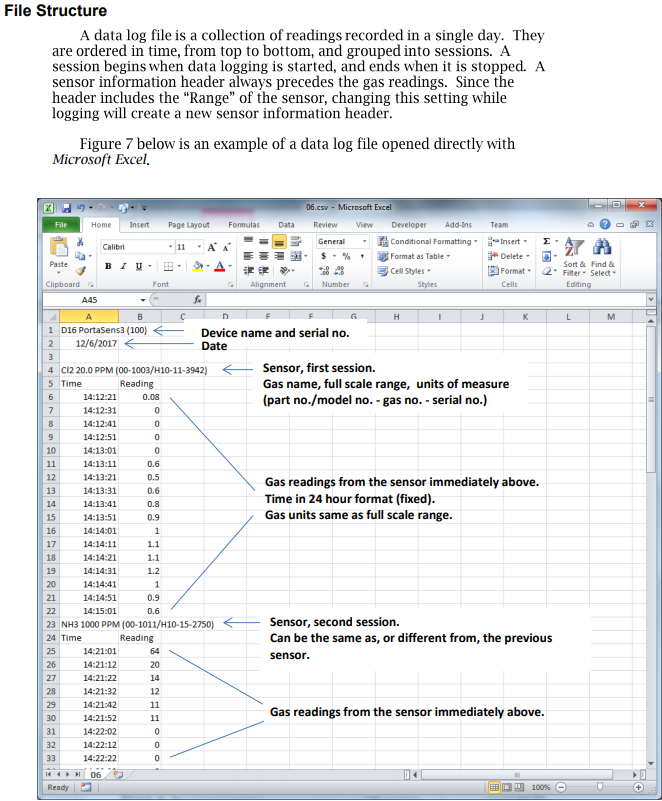The image size is (662, 801).
Task: Click the vertical scrollbar thumb
Action: (x=651, y=399)
